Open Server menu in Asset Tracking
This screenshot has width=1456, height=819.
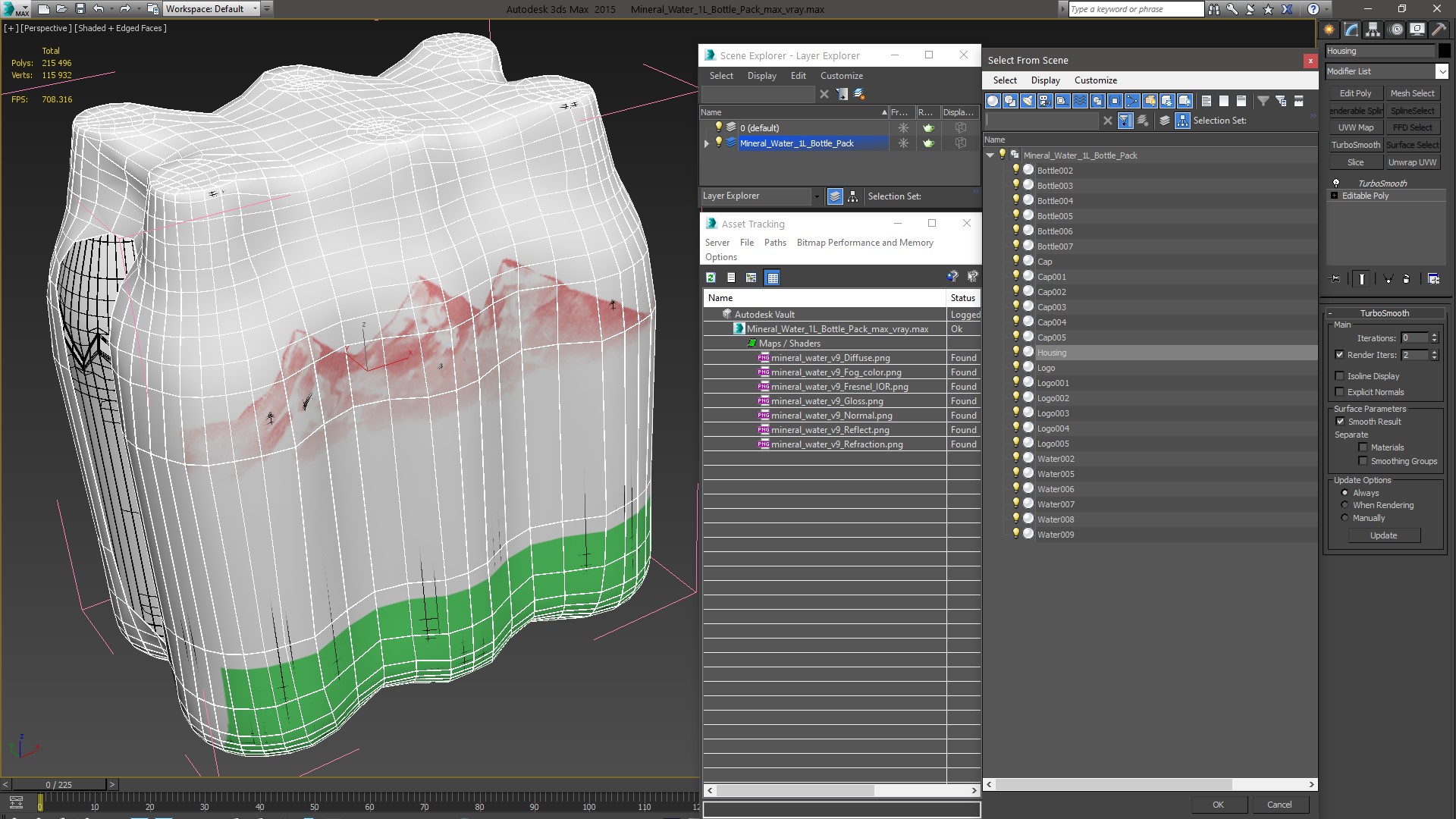[x=717, y=243]
